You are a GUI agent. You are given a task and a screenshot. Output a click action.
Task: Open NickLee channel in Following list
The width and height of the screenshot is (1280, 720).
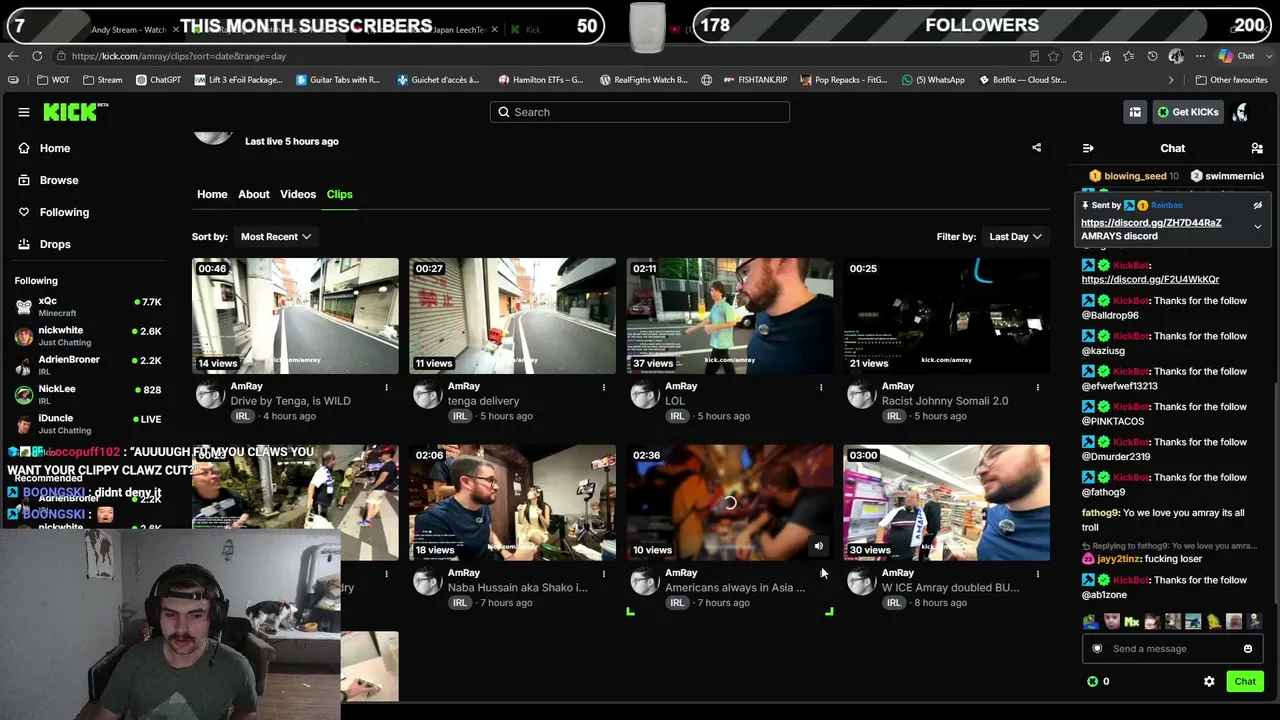tap(88, 394)
